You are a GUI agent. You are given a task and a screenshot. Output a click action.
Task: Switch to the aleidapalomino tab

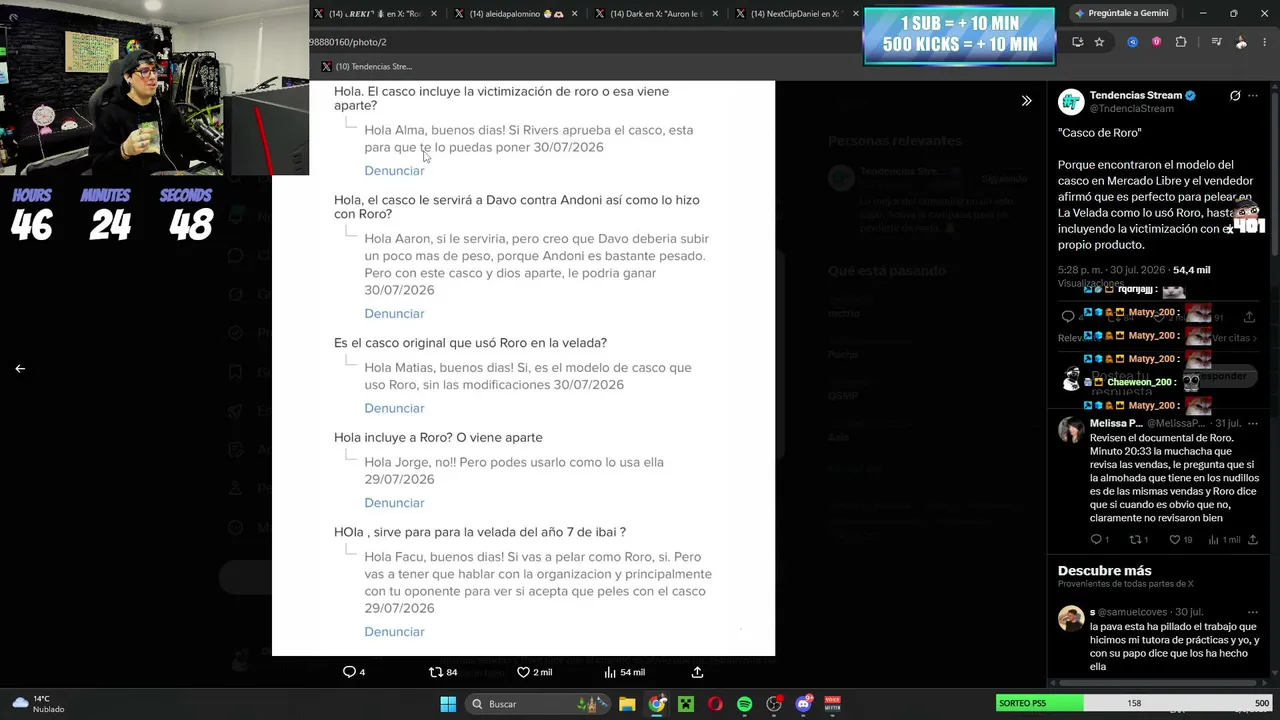click(516, 14)
